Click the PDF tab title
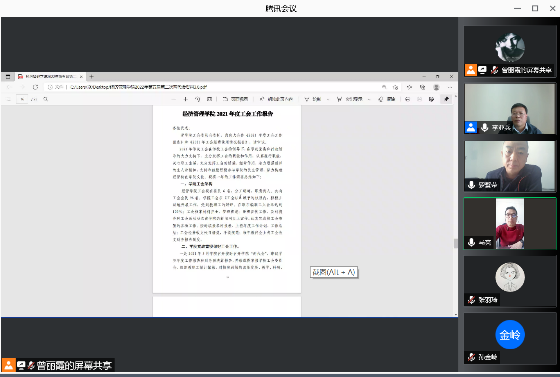 (x=50, y=76)
